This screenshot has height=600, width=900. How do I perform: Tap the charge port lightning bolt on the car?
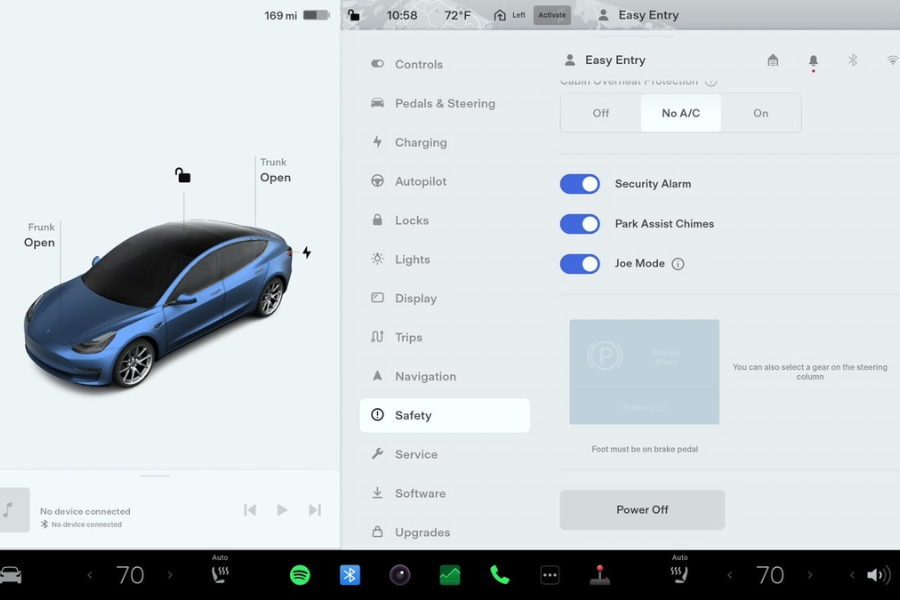tap(306, 253)
